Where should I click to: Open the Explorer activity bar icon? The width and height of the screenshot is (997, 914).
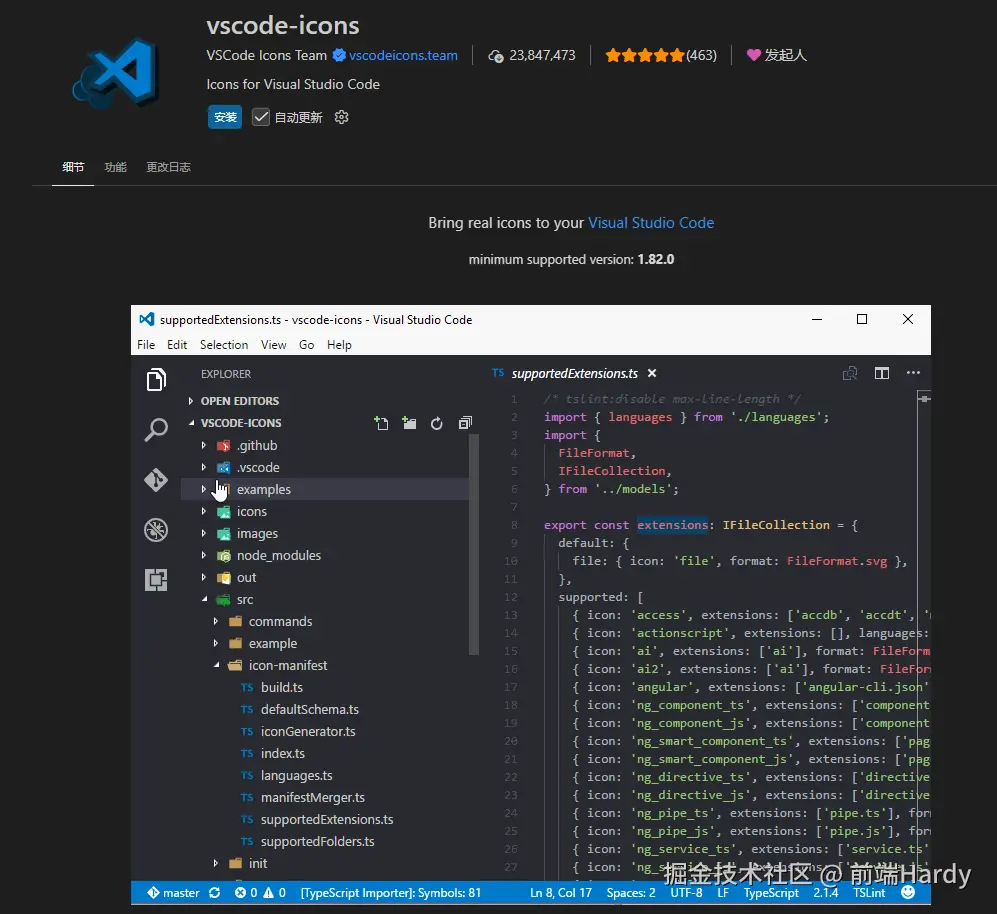tap(156, 380)
